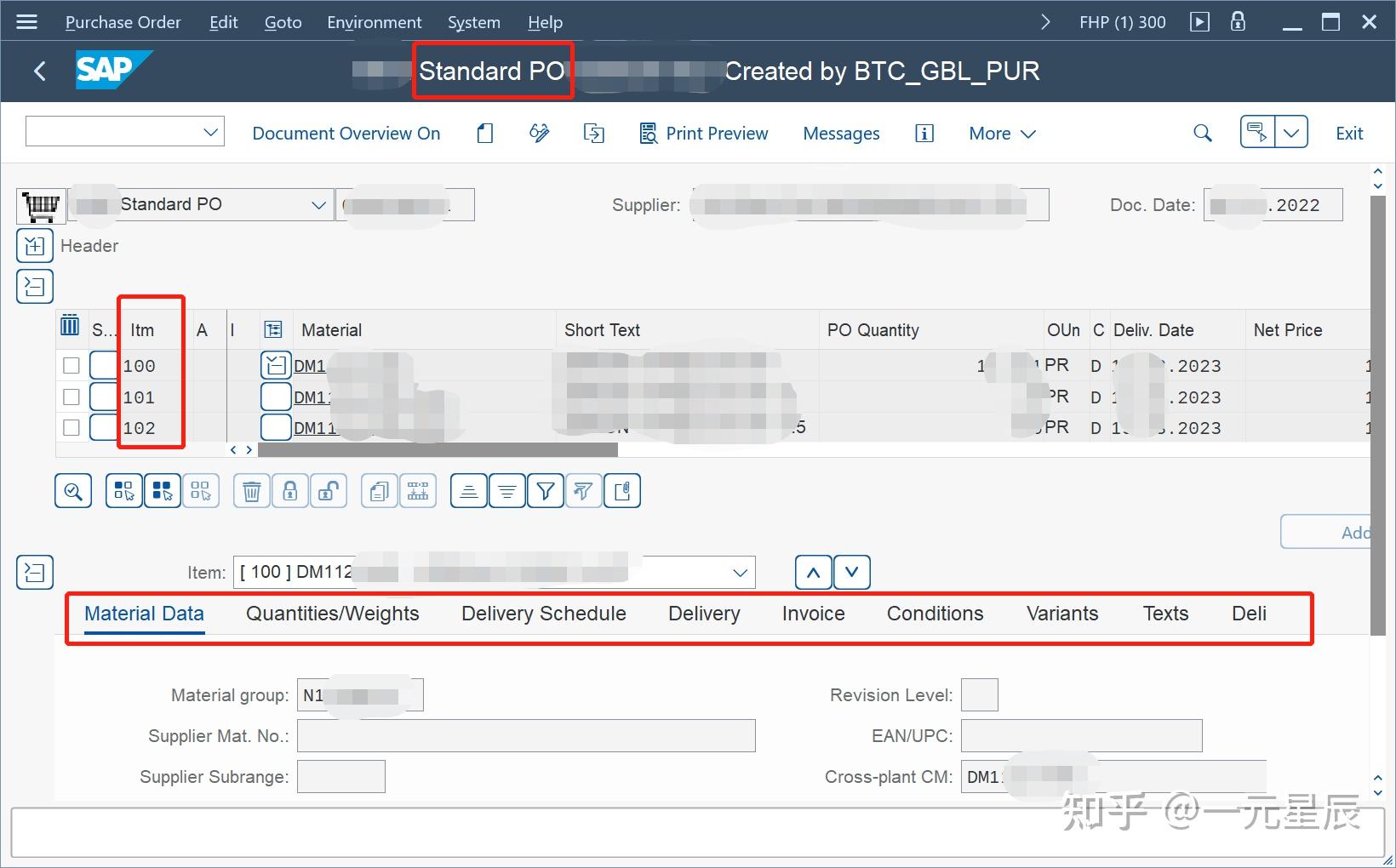Unlock the item using open padlock icon
Viewport: 1396px width, 868px height.
click(329, 490)
